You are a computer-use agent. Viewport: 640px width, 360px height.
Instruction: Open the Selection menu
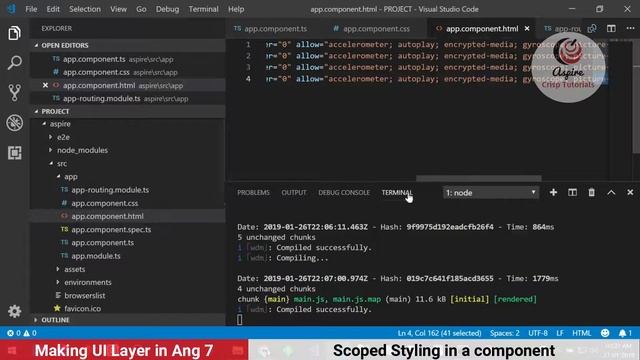click(x=84, y=9)
